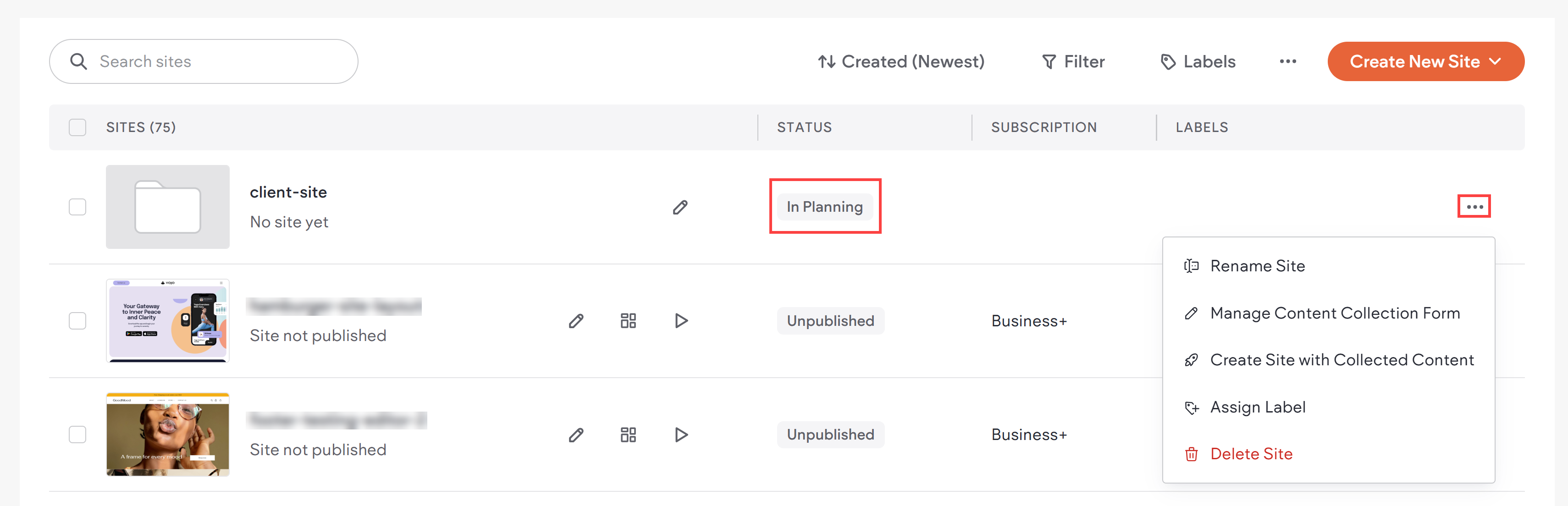Click the In Planning status badge

click(825, 207)
